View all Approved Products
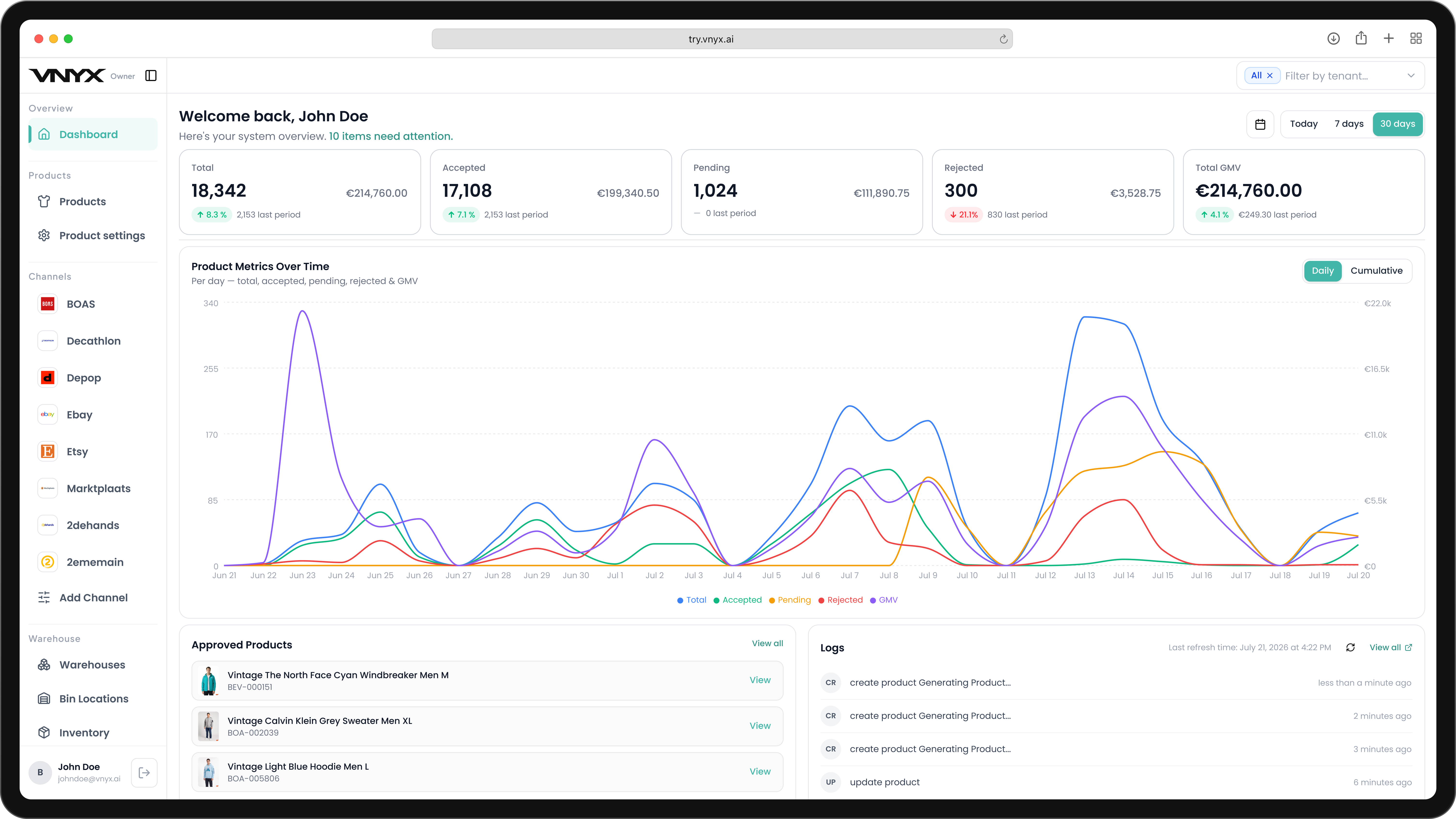Image resolution: width=1456 pixels, height=819 pixels. (x=767, y=643)
